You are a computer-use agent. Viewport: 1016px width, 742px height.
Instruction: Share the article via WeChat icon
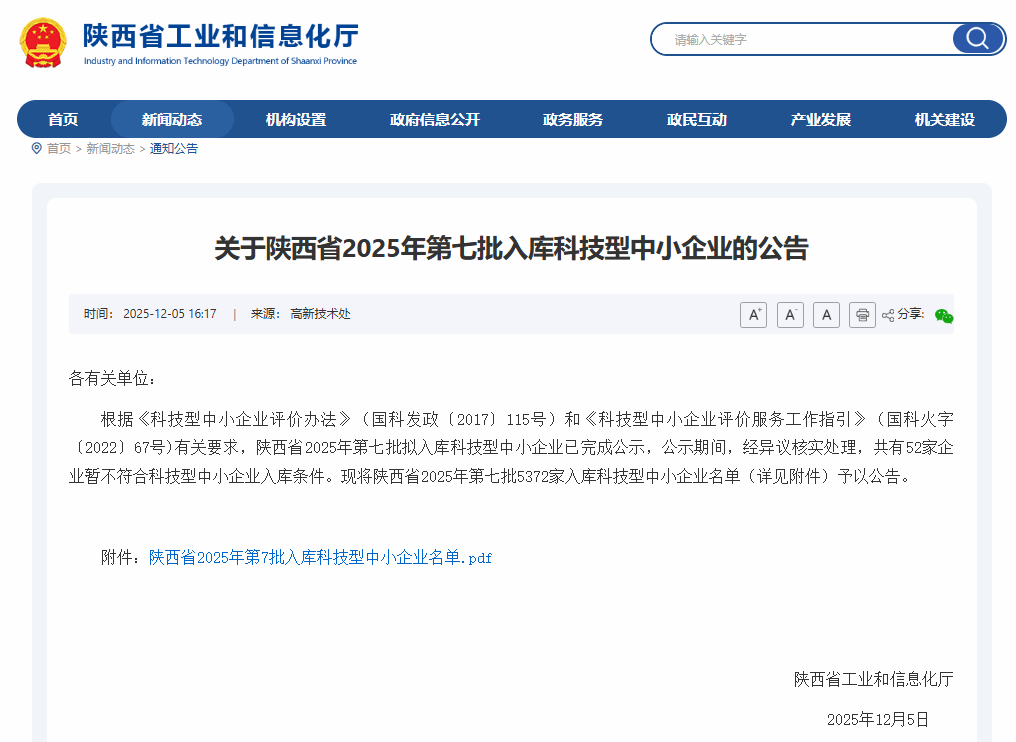(x=943, y=316)
